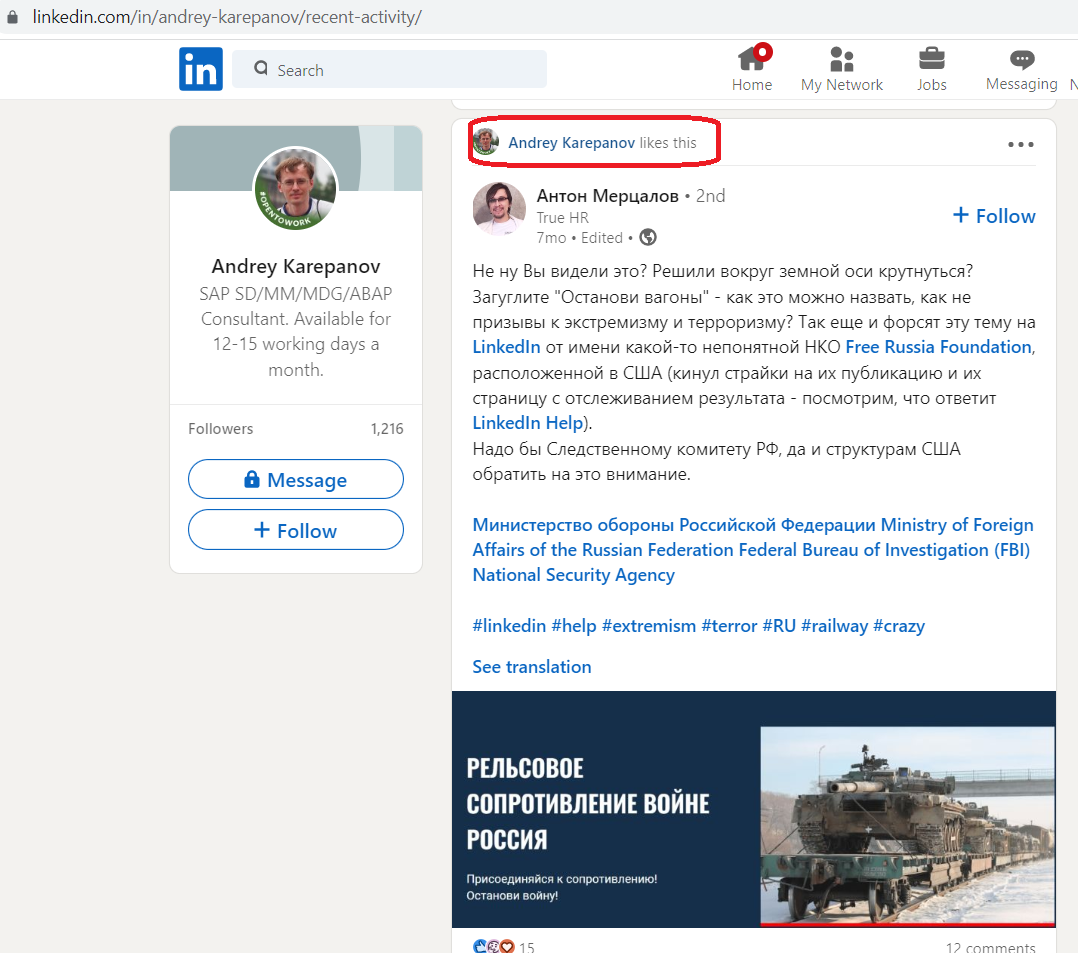Click the reactions icons next to 15
The height and width of the screenshot is (953, 1078).
(494, 946)
